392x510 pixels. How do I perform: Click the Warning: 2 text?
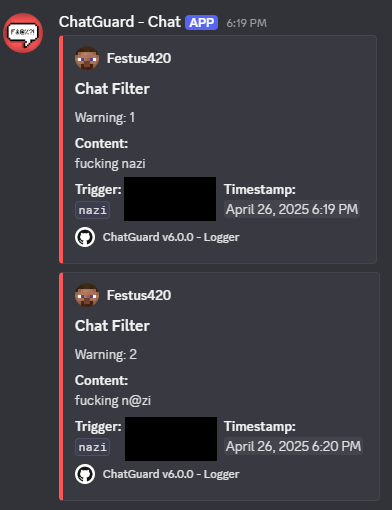click(106, 354)
